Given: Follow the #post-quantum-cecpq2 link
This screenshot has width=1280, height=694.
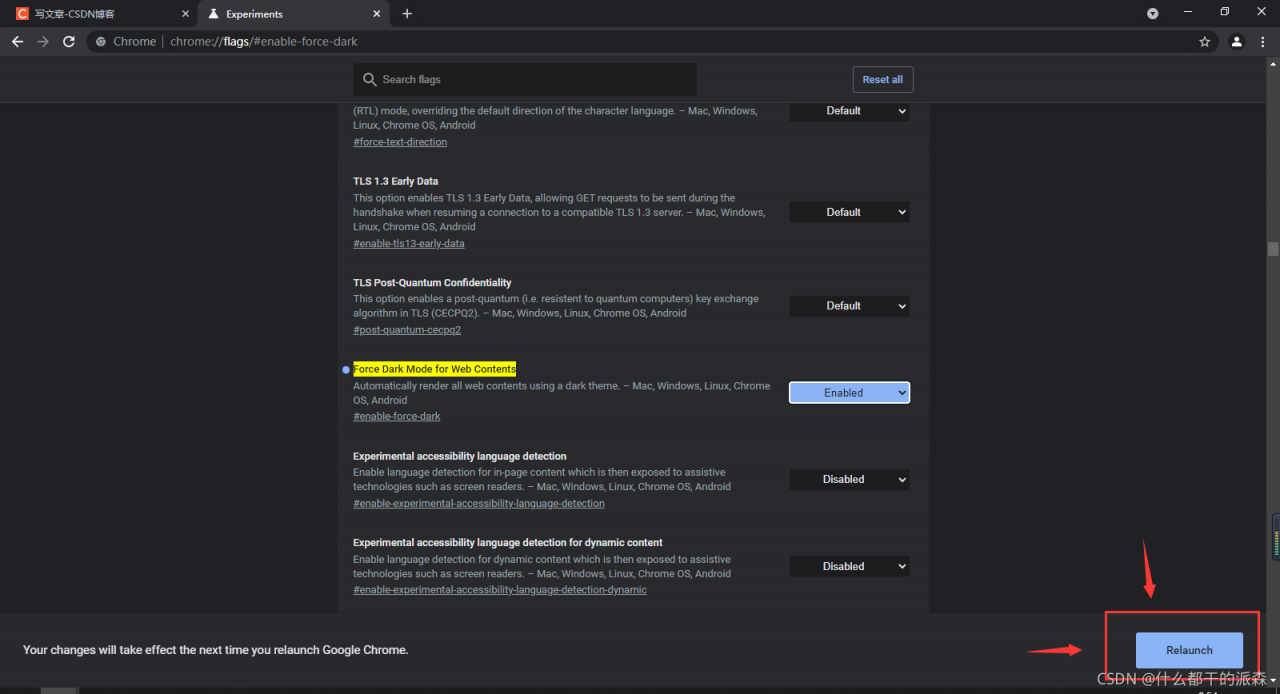Looking at the screenshot, I should [407, 330].
